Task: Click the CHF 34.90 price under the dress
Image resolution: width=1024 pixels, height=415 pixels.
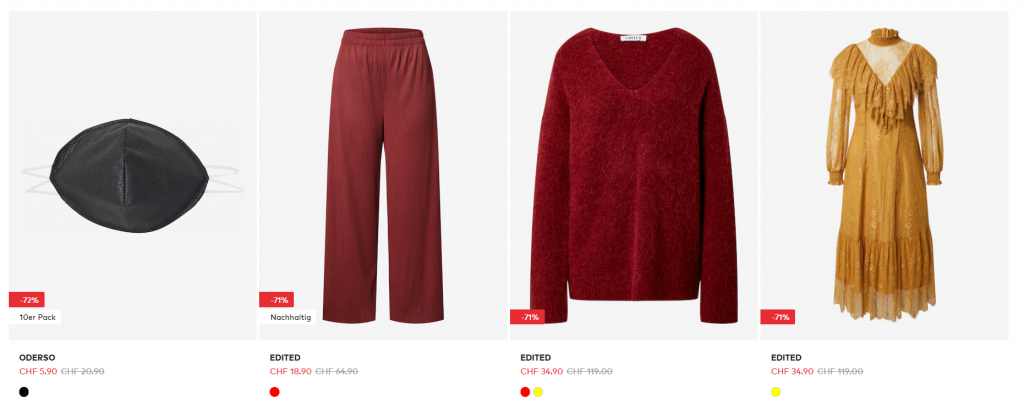Action: coord(792,371)
